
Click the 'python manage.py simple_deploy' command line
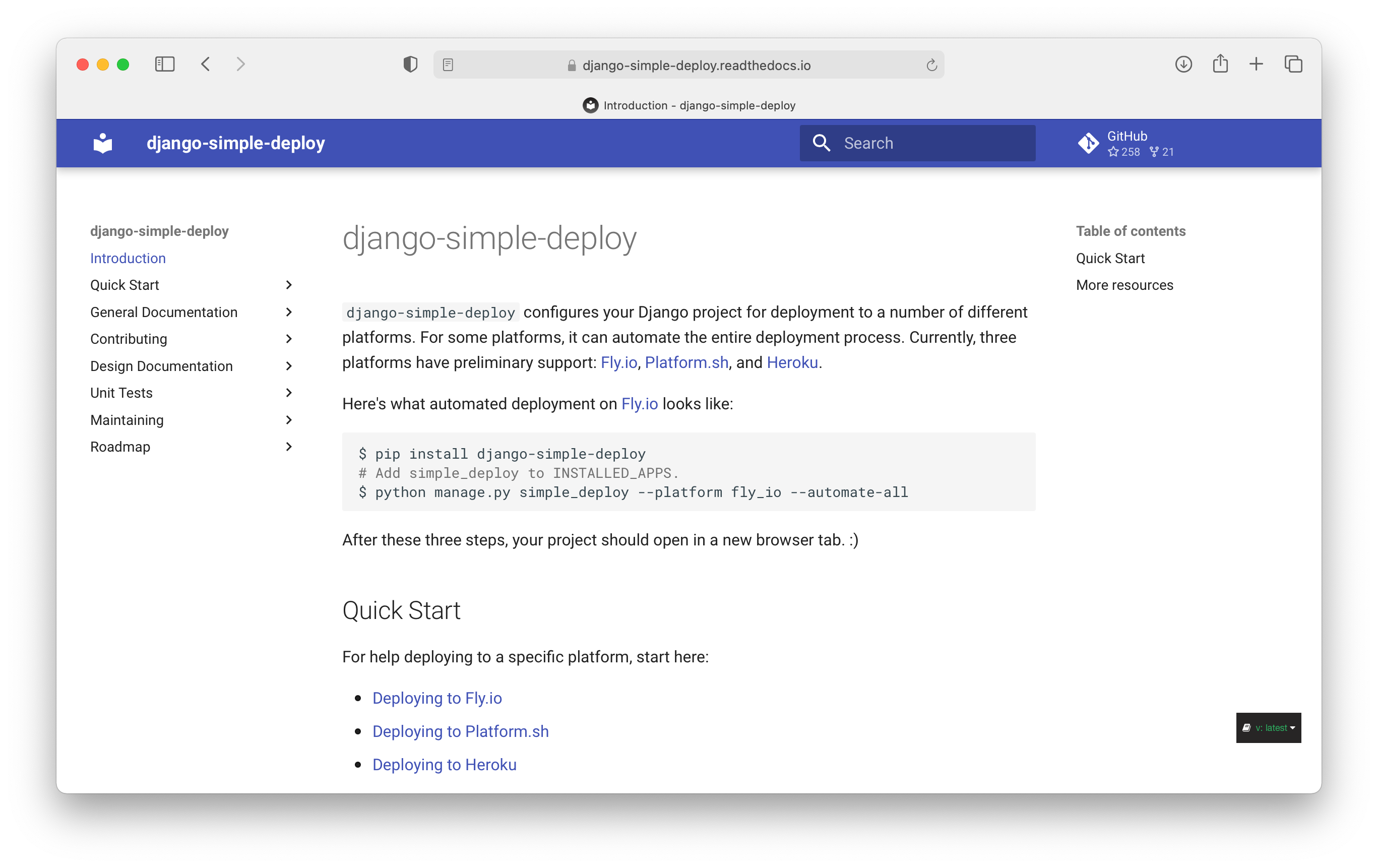click(x=633, y=492)
